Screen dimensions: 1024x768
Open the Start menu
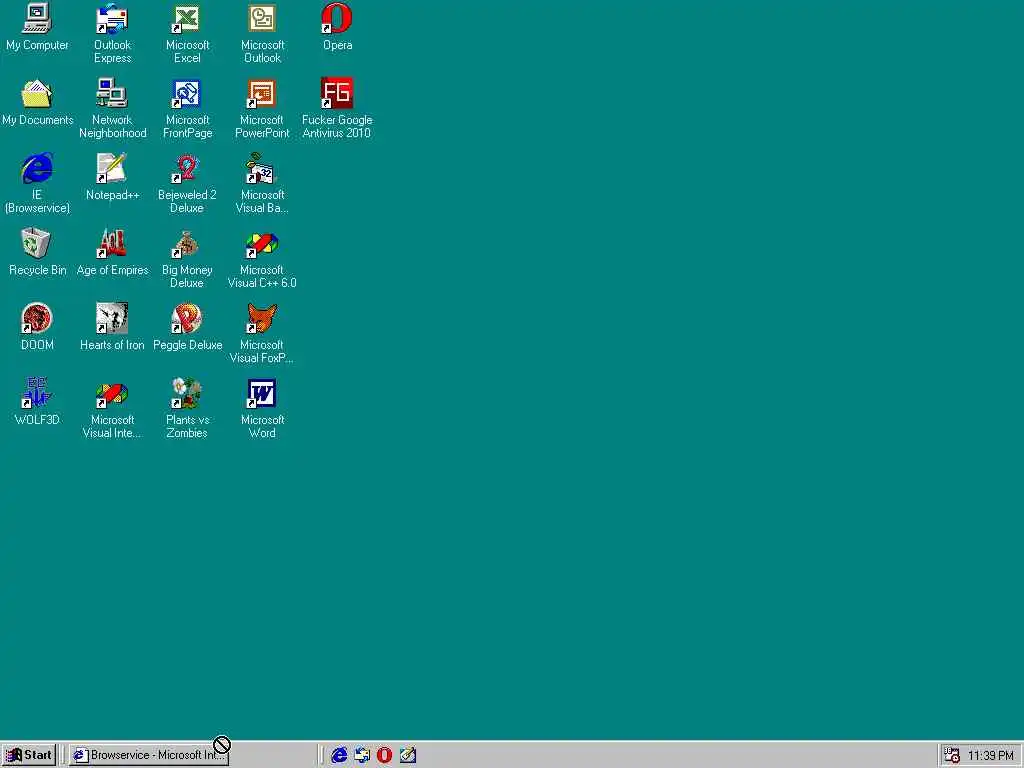[29, 755]
